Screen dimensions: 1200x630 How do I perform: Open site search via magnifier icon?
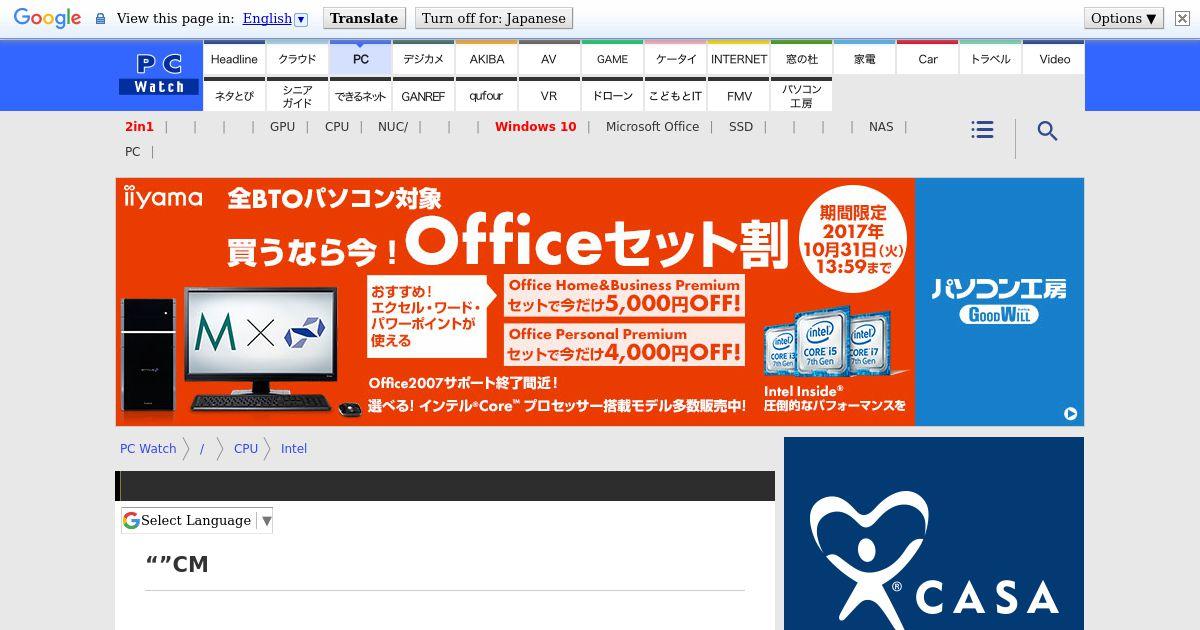1047,131
